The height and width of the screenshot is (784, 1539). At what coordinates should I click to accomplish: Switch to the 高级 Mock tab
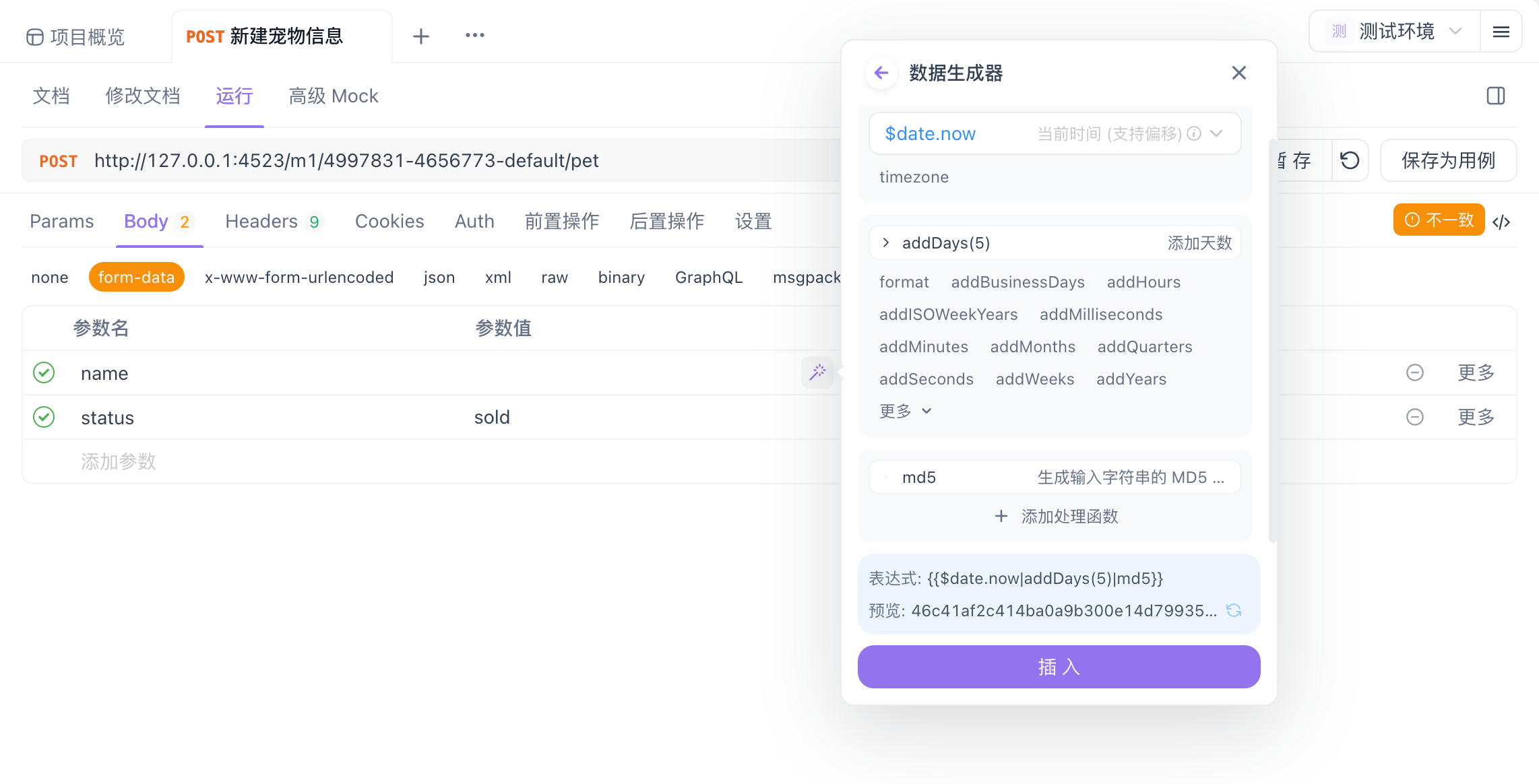click(x=333, y=96)
